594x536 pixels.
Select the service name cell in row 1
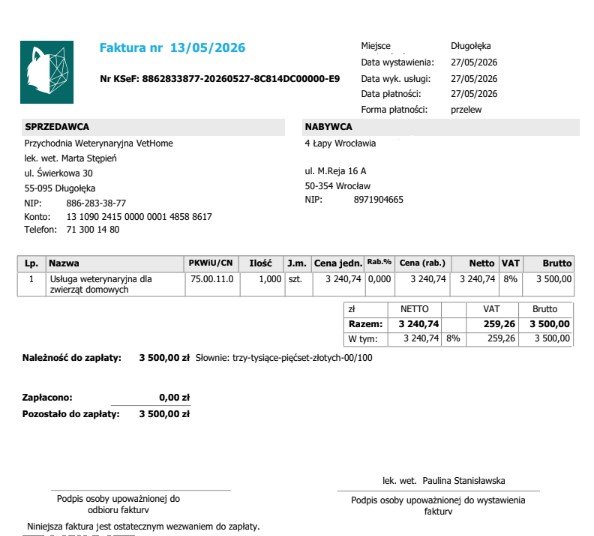115,284
